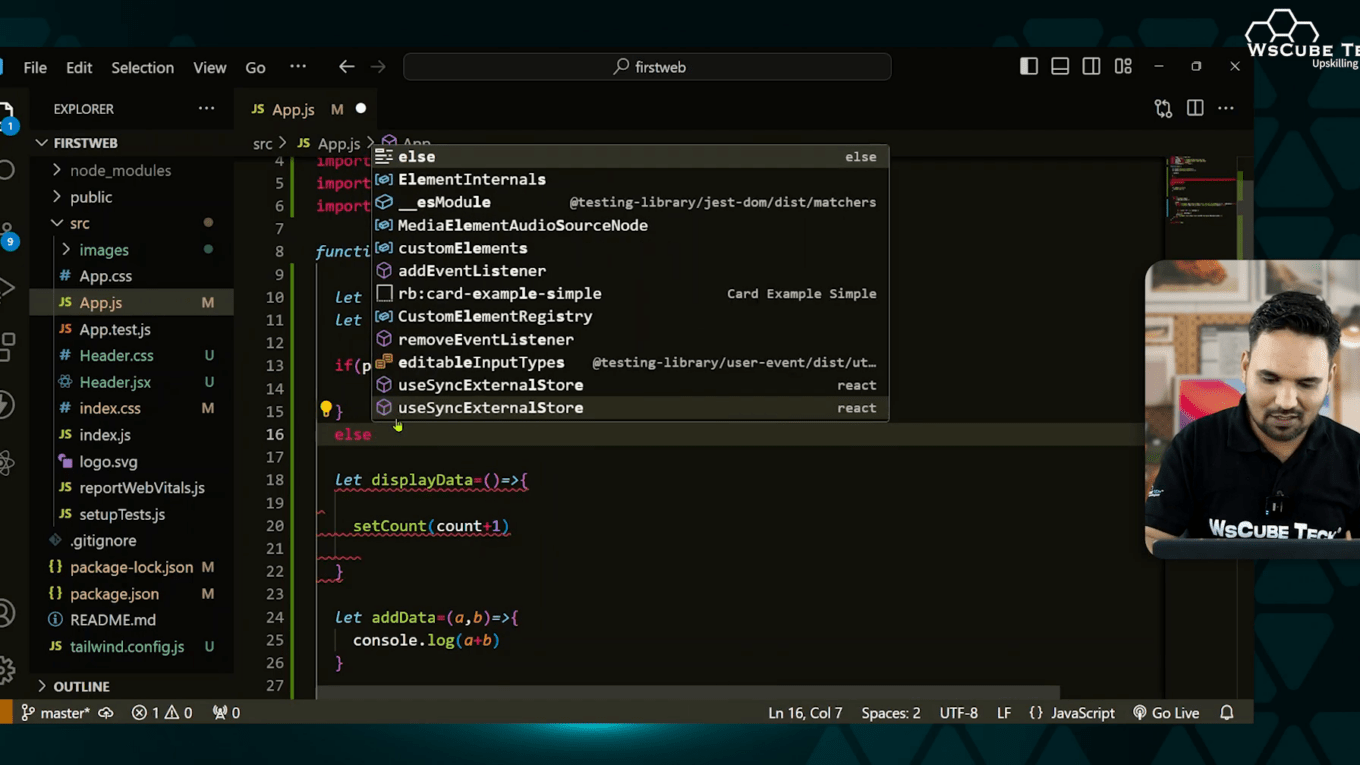Open Header.css in the explorer

tap(117, 356)
